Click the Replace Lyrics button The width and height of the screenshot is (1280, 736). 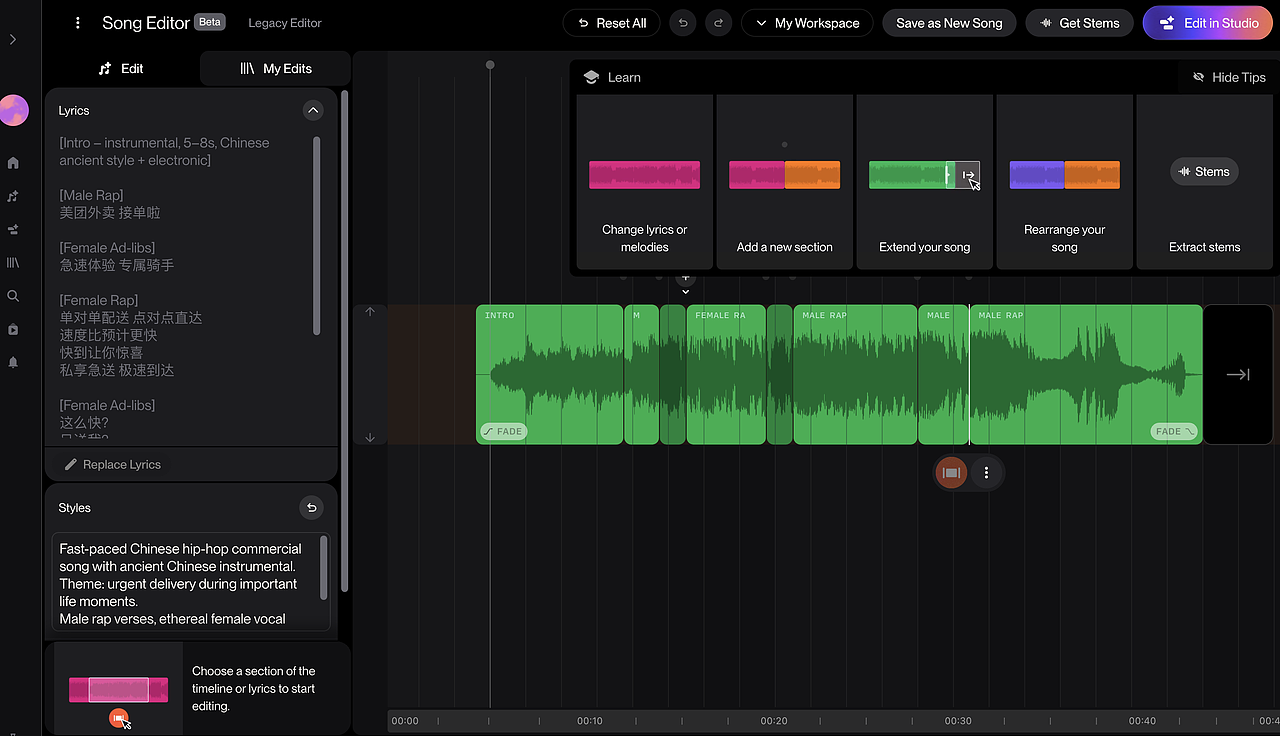tap(112, 464)
